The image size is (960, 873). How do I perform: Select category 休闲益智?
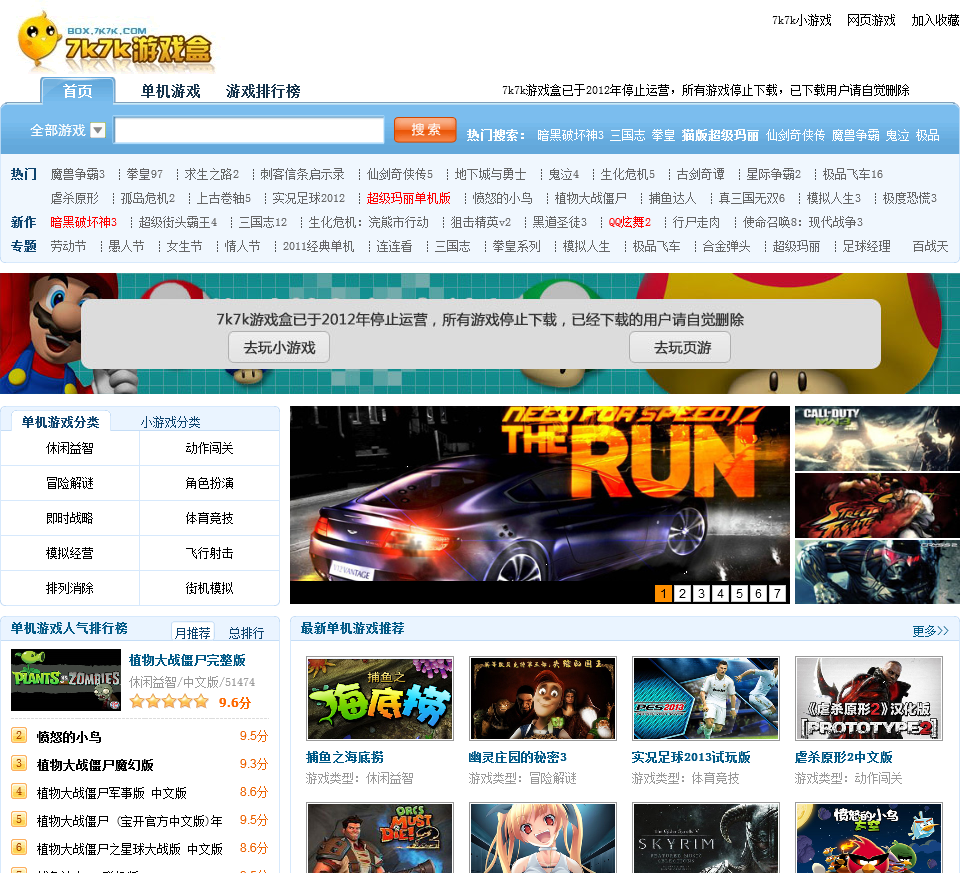(x=70, y=448)
